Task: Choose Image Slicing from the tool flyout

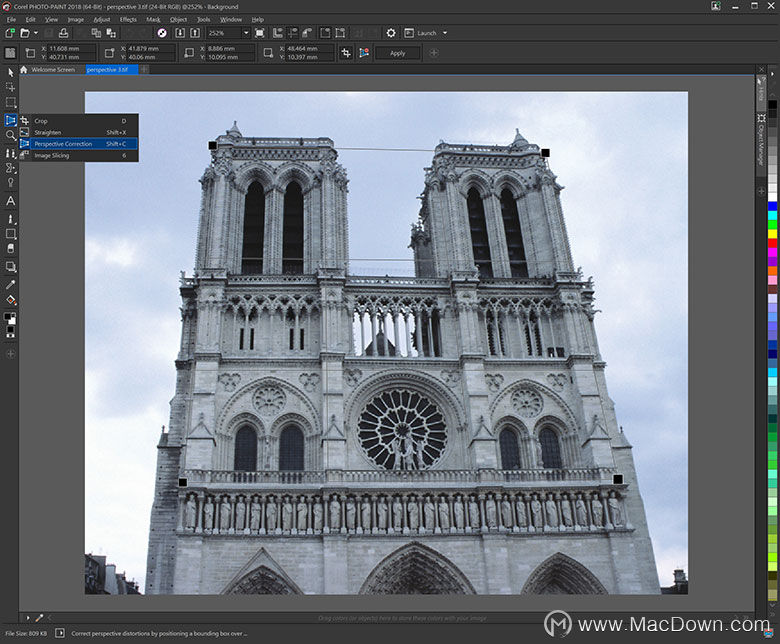Action: (79, 155)
